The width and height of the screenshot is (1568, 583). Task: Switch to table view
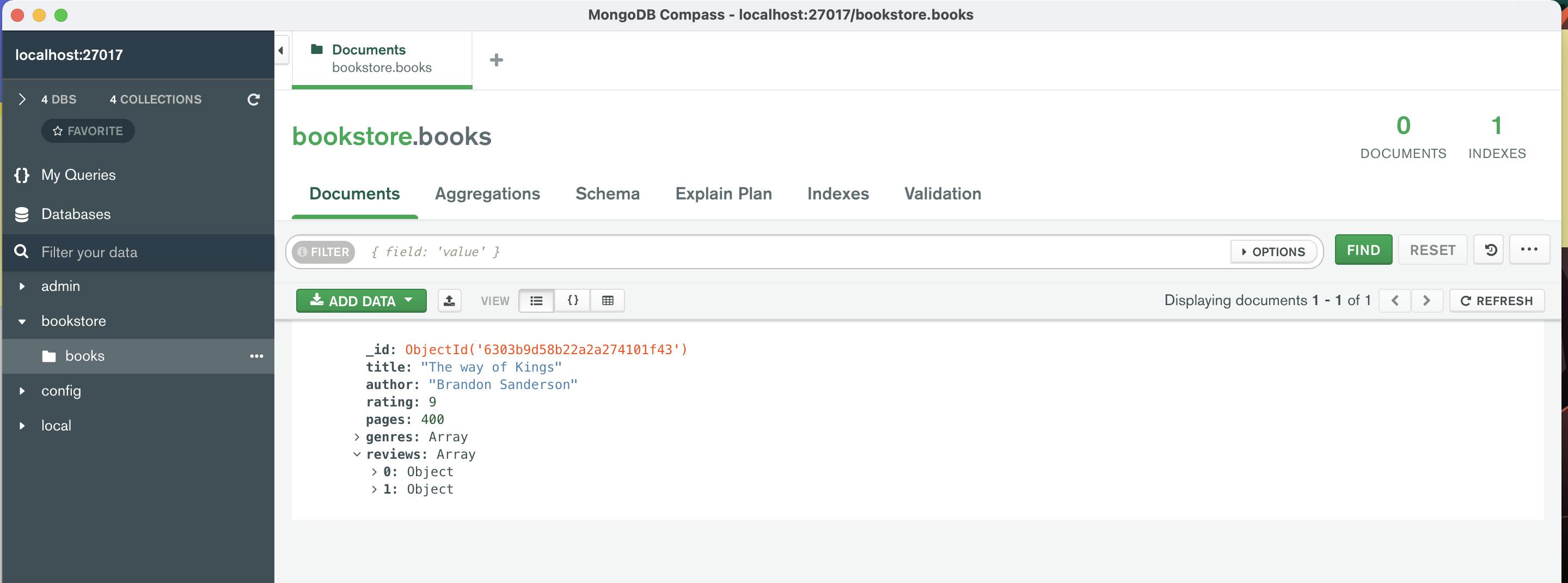point(608,300)
